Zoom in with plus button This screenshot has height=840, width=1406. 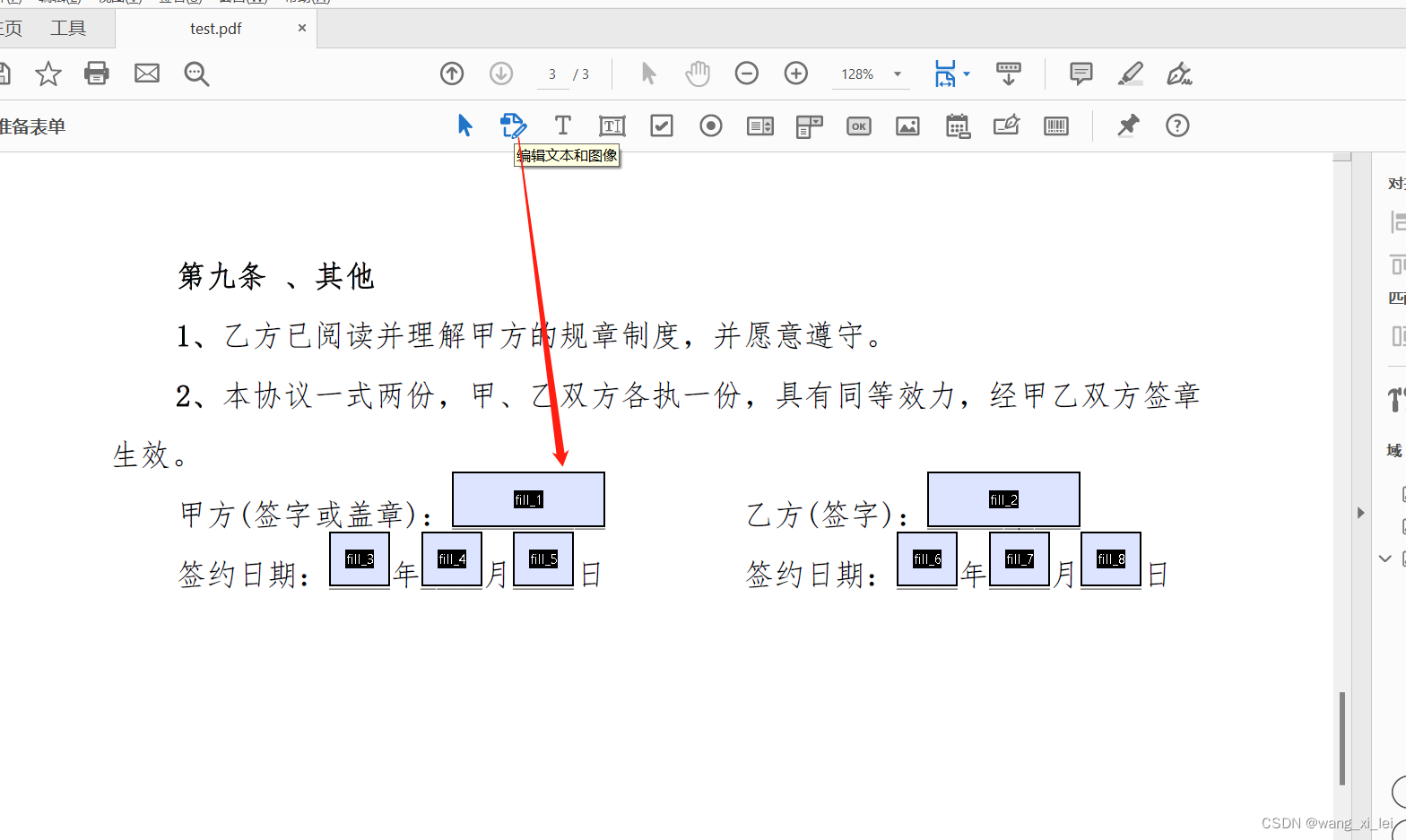(796, 74)
